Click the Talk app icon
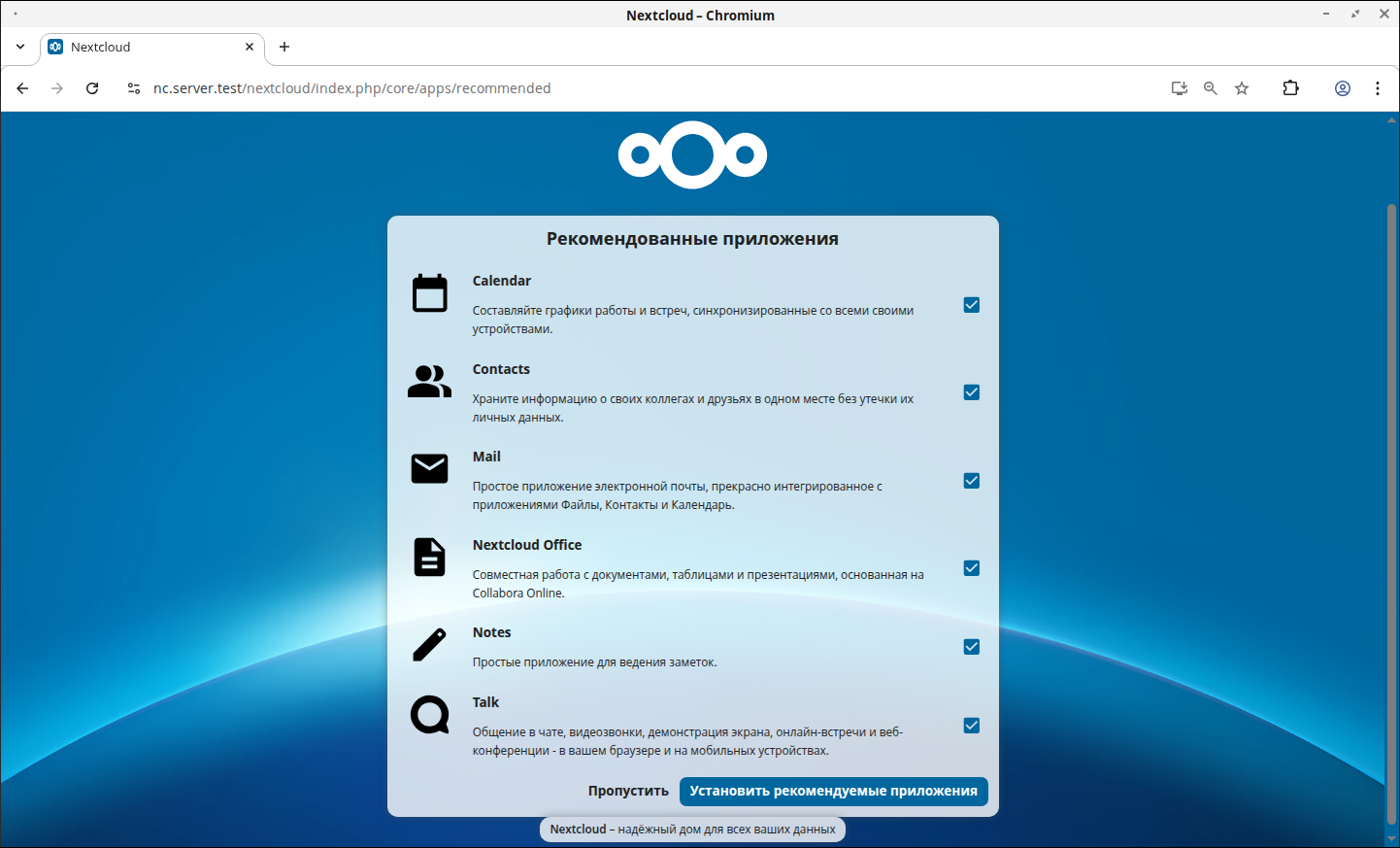The height and width of the screenshot is (848, 1400). pyautogui.click(x=429, y=715)
